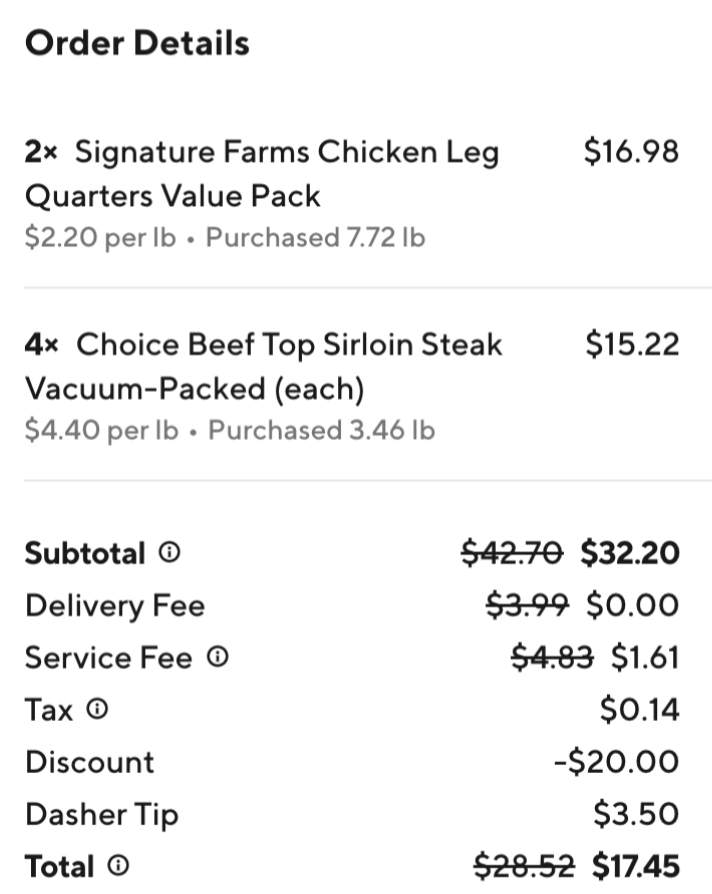Select the $2.20 per lb chicken detail

coord(100,237)
